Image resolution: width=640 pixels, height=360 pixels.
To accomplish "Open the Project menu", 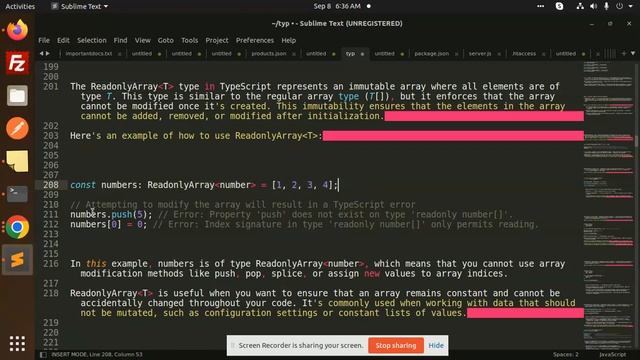I will tap(217, 40).
